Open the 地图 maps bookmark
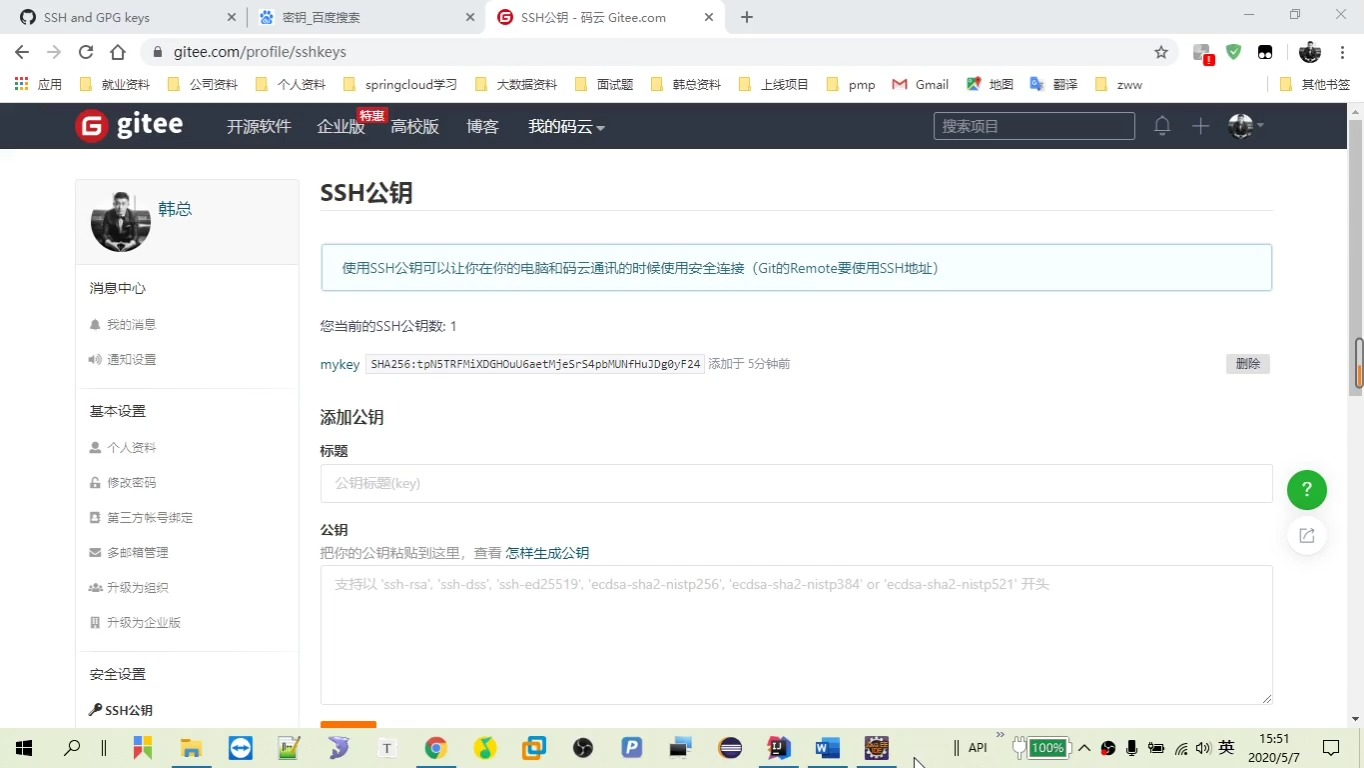This screenshot has height=768, width=1364. point(990,85)
